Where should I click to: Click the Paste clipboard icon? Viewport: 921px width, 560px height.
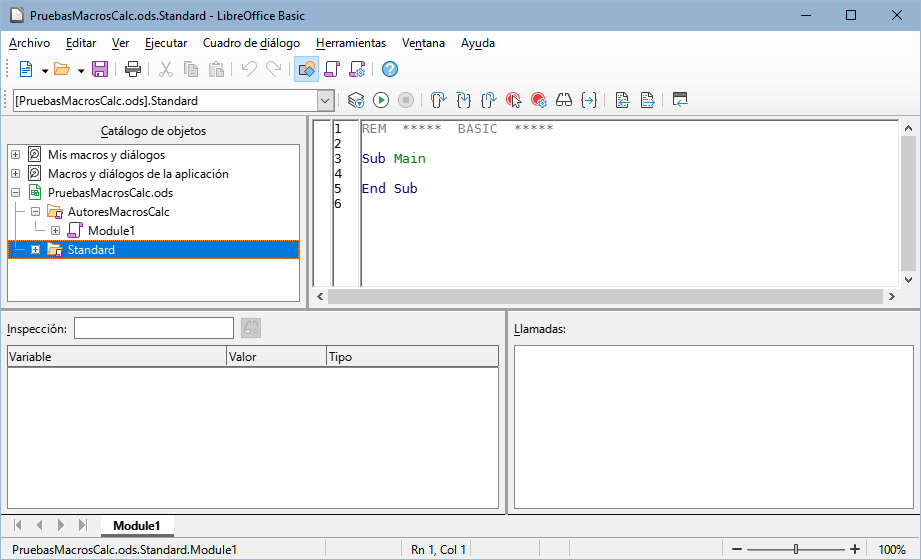(x=216, y=69)
